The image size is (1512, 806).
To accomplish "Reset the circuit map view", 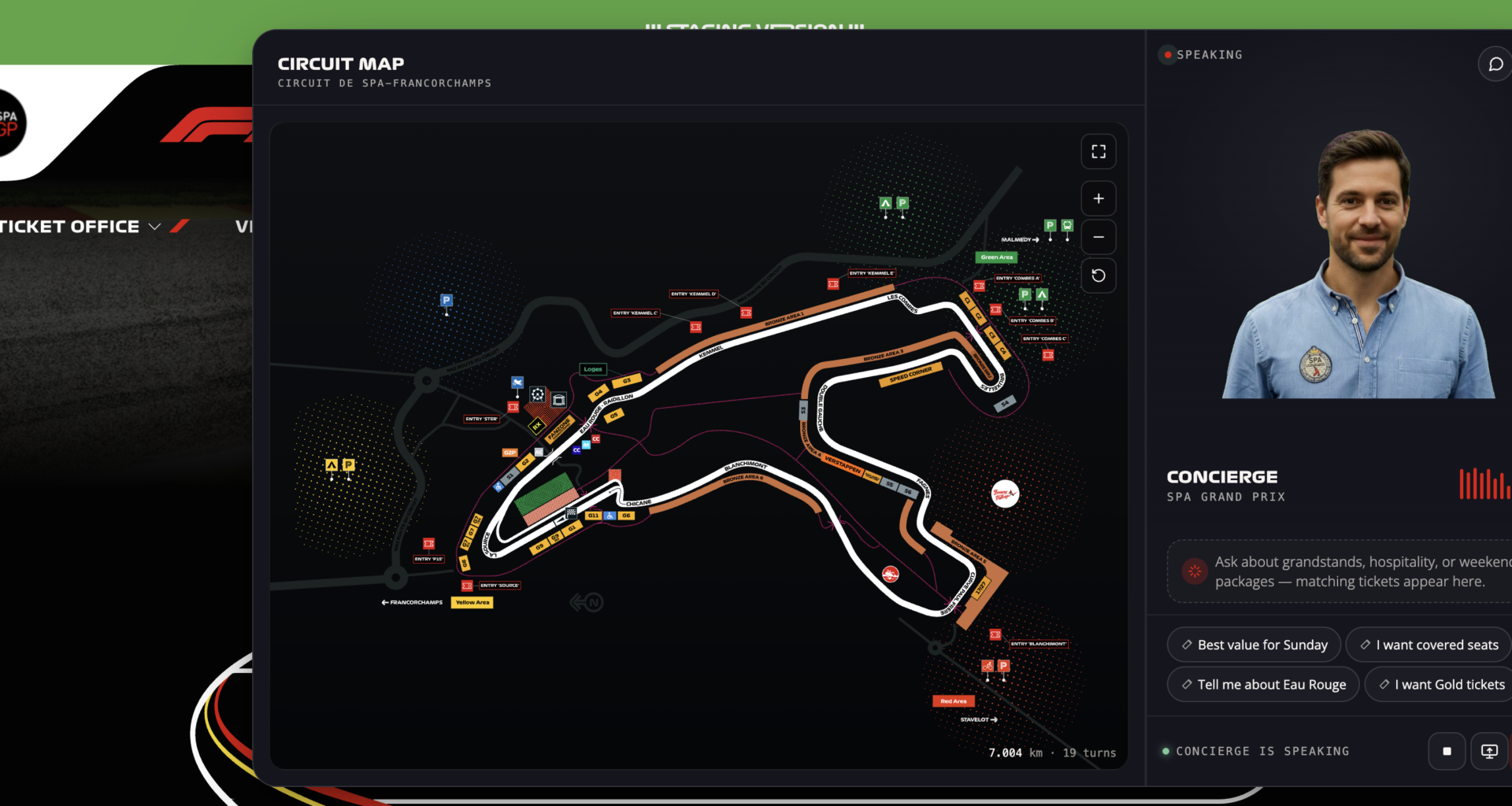I will [1099, 275].
